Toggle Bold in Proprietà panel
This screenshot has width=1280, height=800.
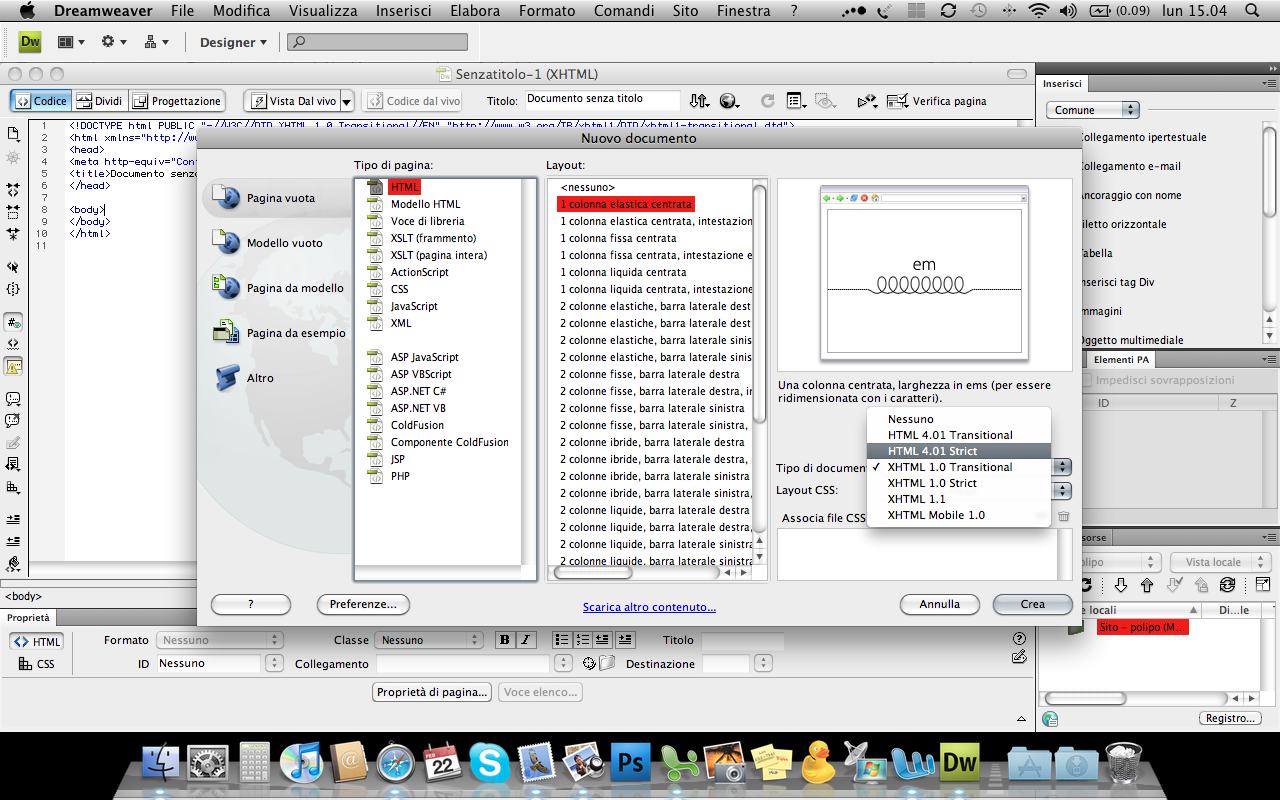504,640
